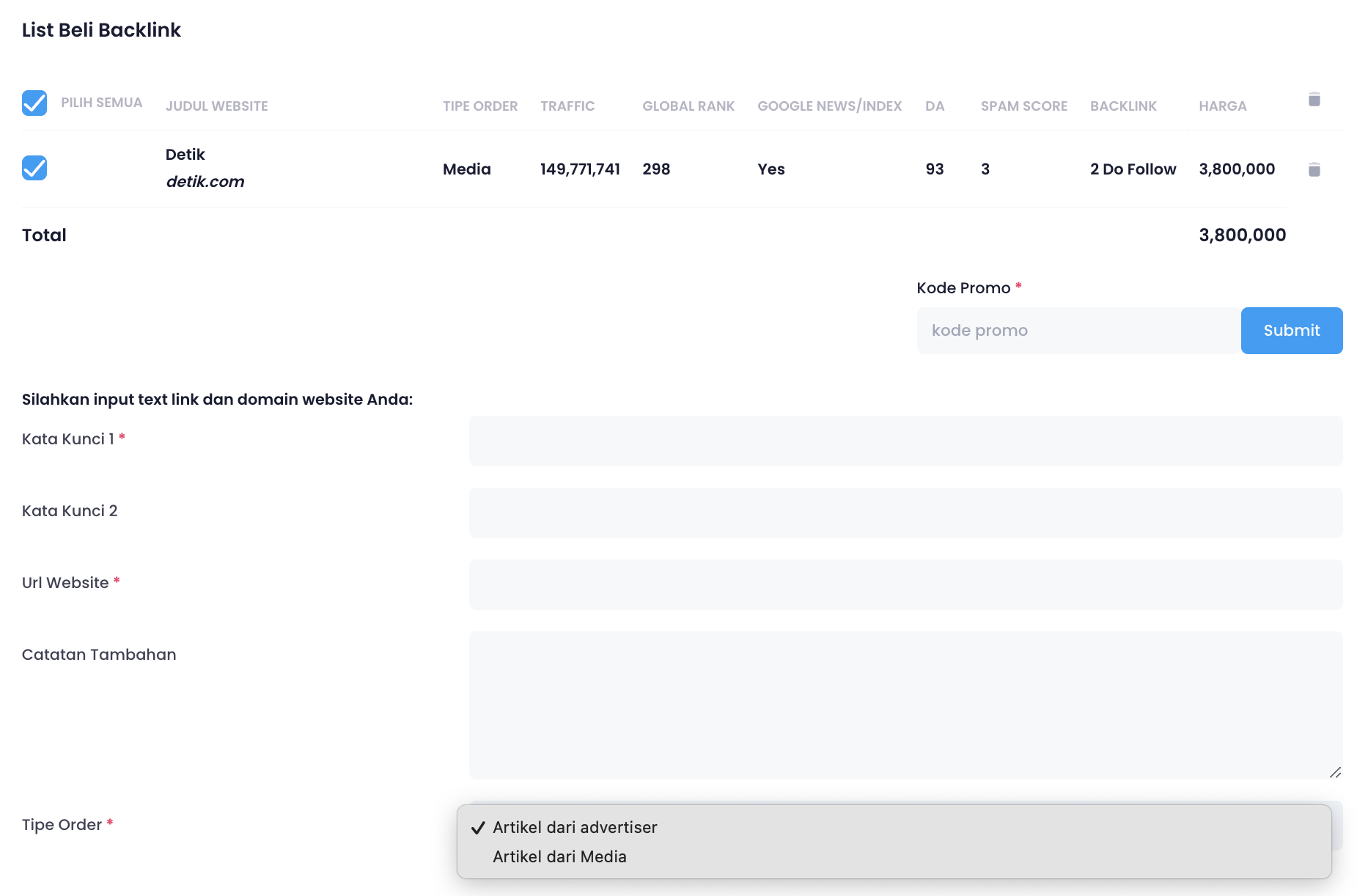Sort the table by HARGA column
Viewport: 1368px width, 896px height.
[x=1222, y=106]
